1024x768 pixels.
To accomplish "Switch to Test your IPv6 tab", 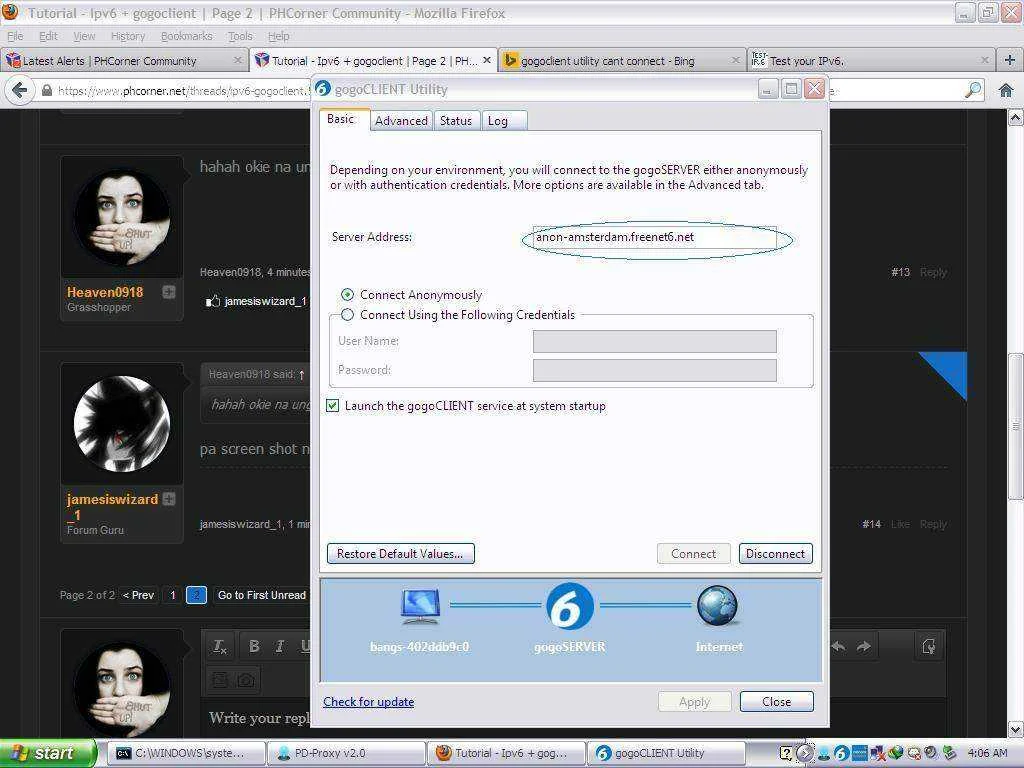I will click(871, 61).
